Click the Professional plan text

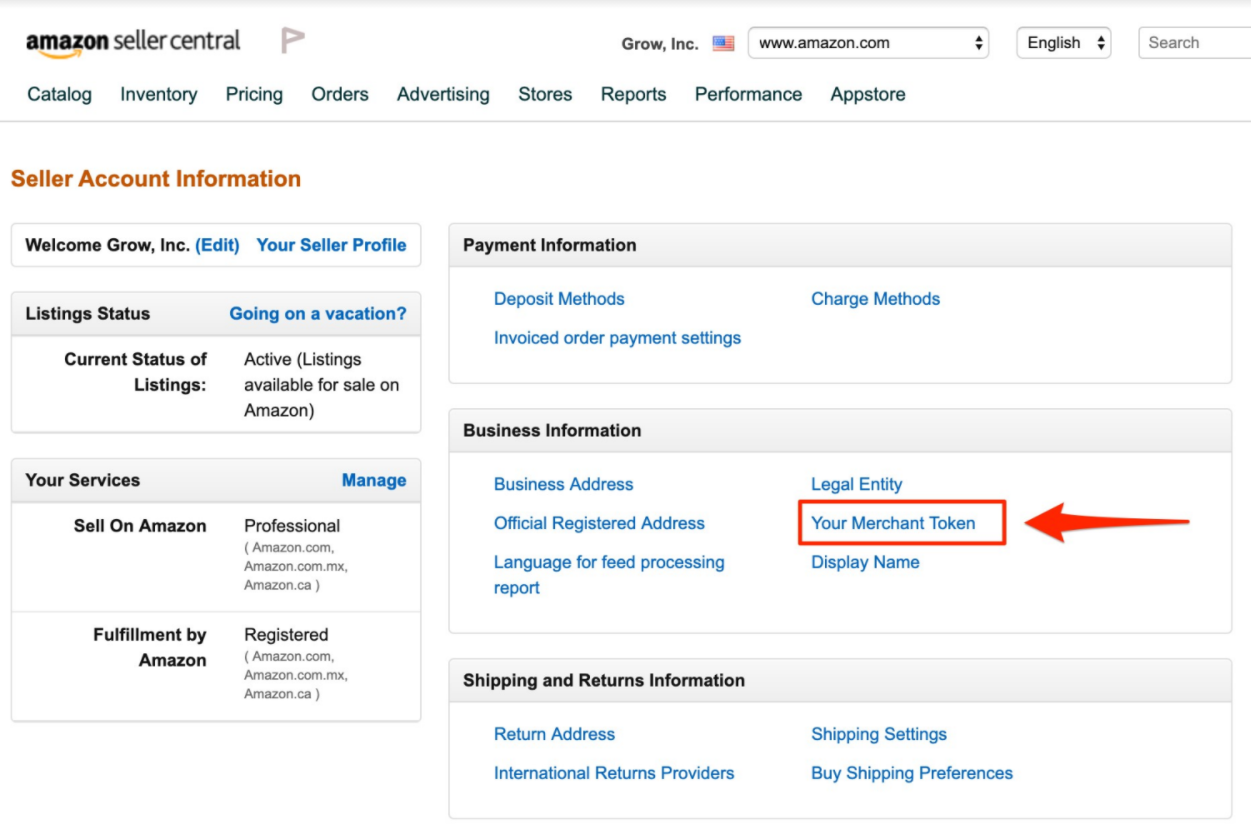click(292, 526)
